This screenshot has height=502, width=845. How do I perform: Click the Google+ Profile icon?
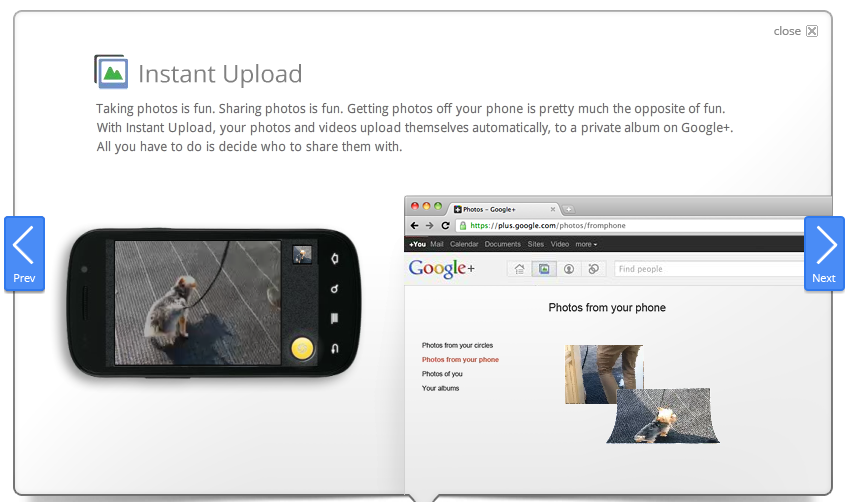(569, 269)
